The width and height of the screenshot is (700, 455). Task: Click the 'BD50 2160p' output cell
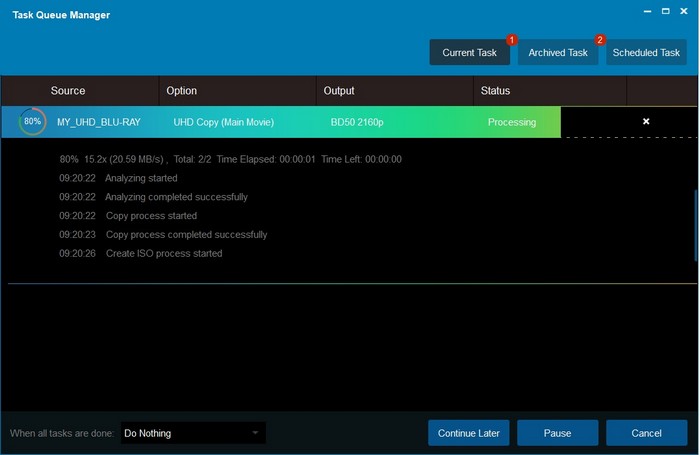point(357,122)
